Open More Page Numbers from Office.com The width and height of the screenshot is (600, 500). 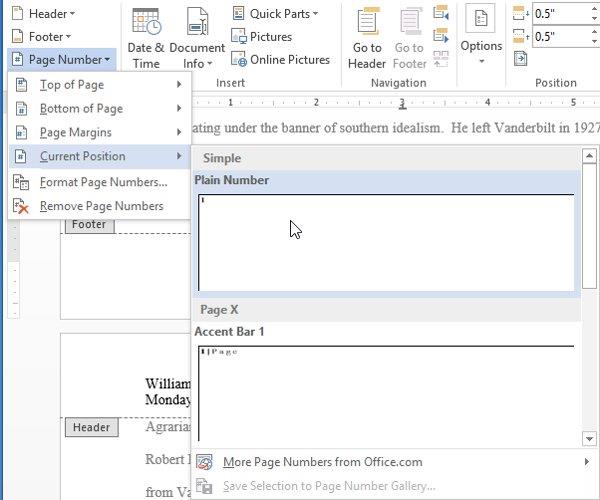click(393, 462)
